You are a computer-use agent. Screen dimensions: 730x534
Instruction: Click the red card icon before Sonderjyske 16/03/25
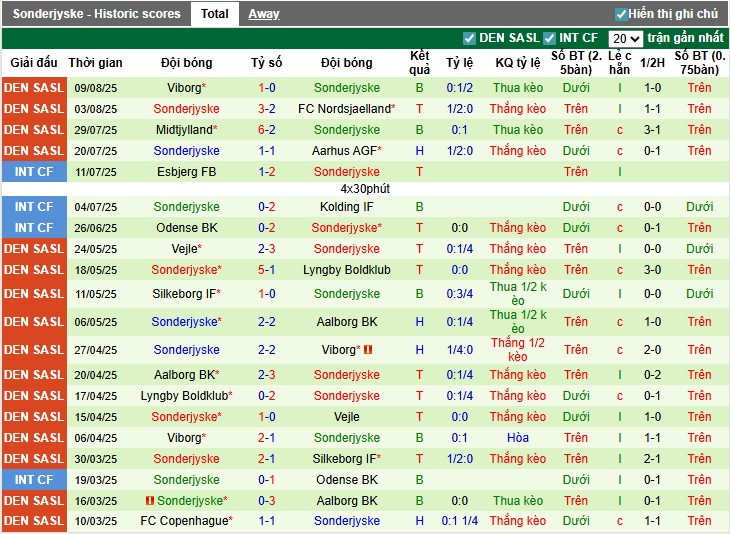click(x=149, y=500)
